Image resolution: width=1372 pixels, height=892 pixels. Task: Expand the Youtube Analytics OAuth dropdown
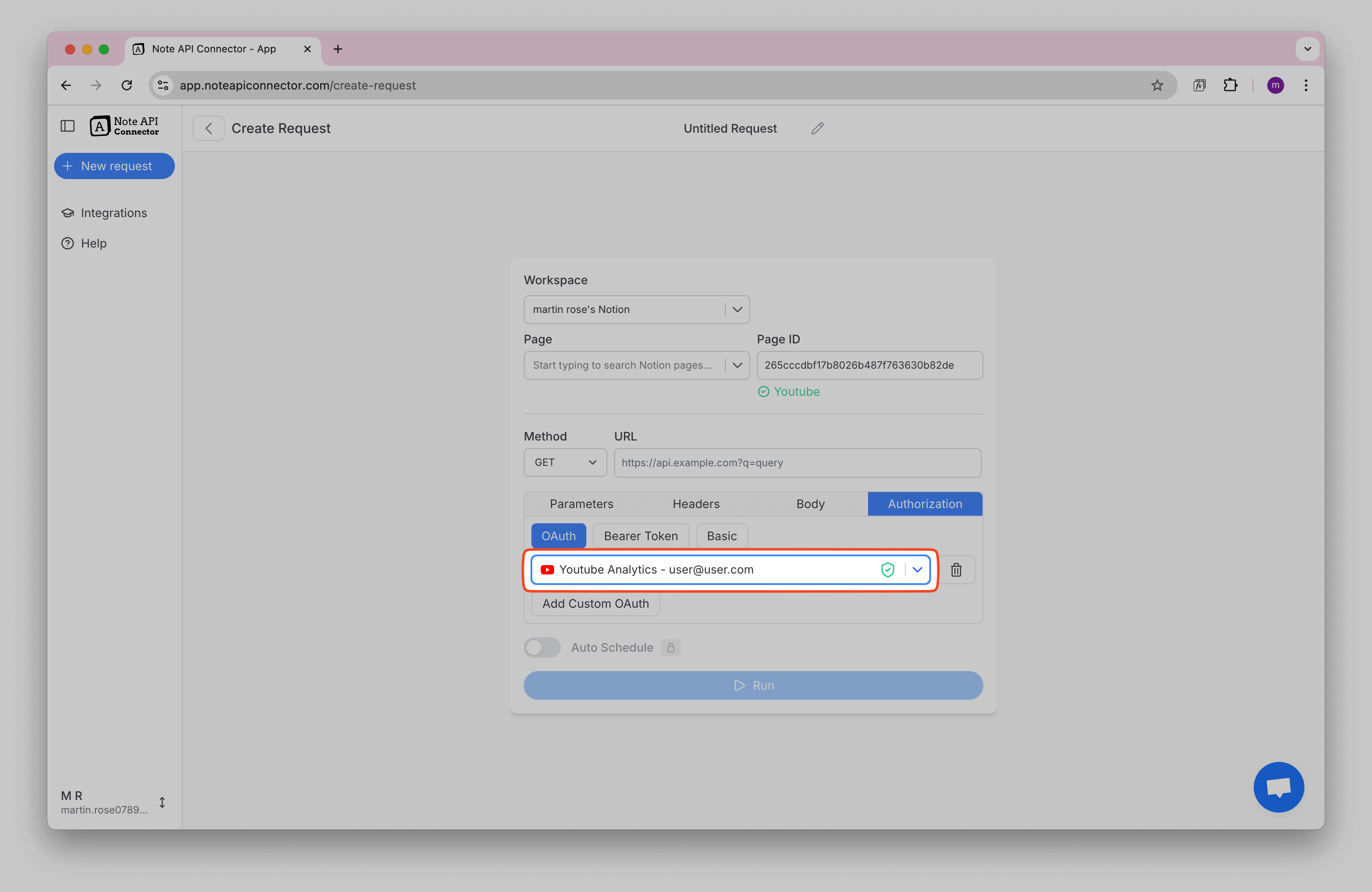pyautogui.click(x=917, y=569)
